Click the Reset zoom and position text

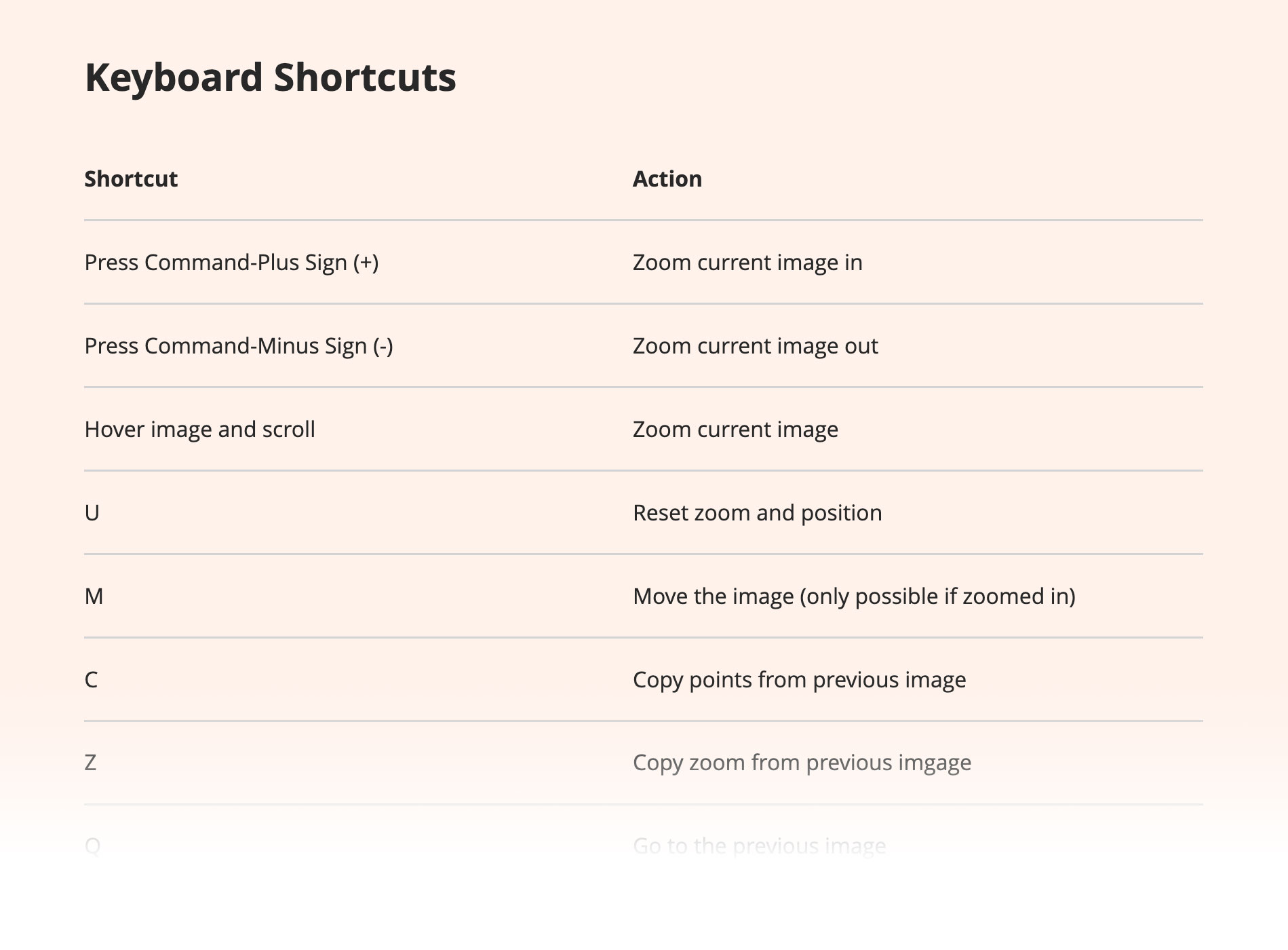coord(758,513)
